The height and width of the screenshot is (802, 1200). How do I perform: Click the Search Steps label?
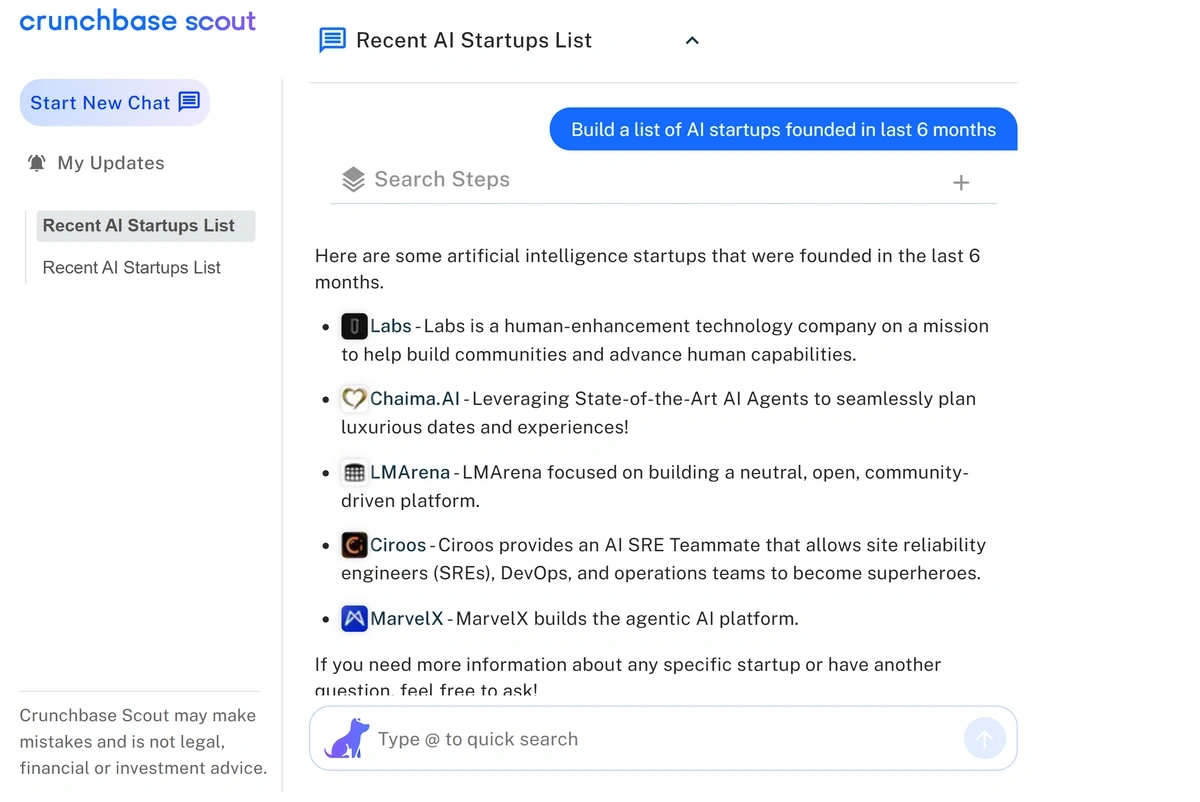coord(442,179)
